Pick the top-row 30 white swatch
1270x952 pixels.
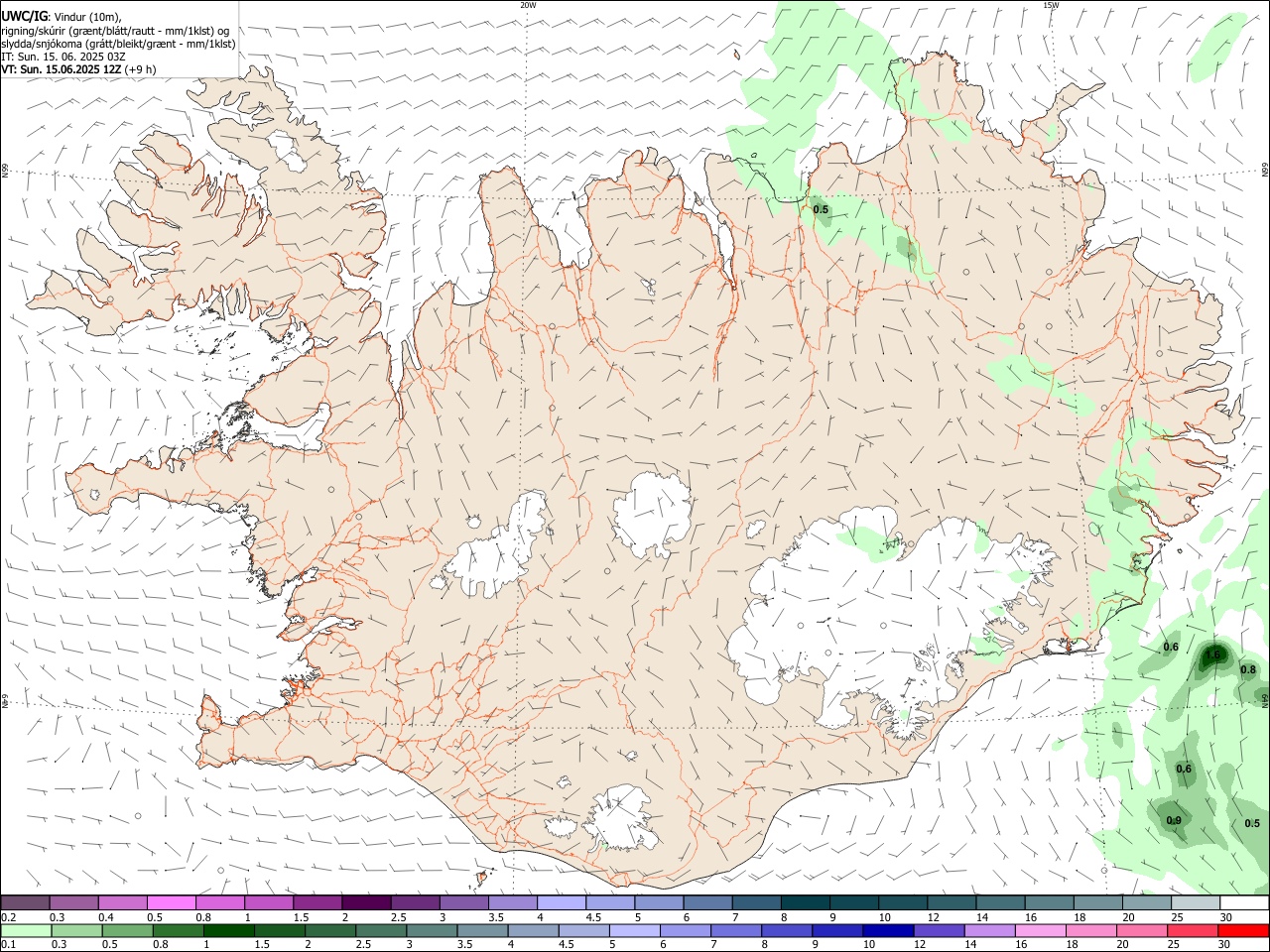[1244, 902]
